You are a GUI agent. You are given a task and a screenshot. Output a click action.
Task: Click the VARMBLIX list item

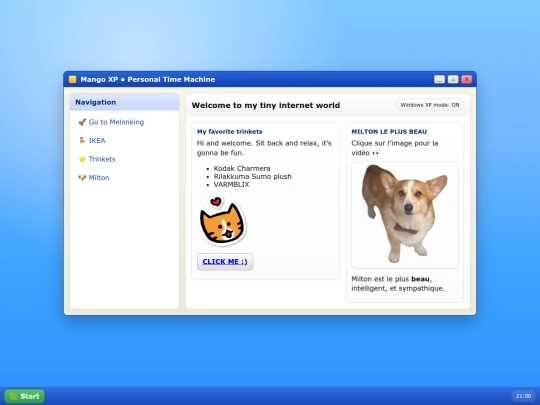[x=231, y=184]
